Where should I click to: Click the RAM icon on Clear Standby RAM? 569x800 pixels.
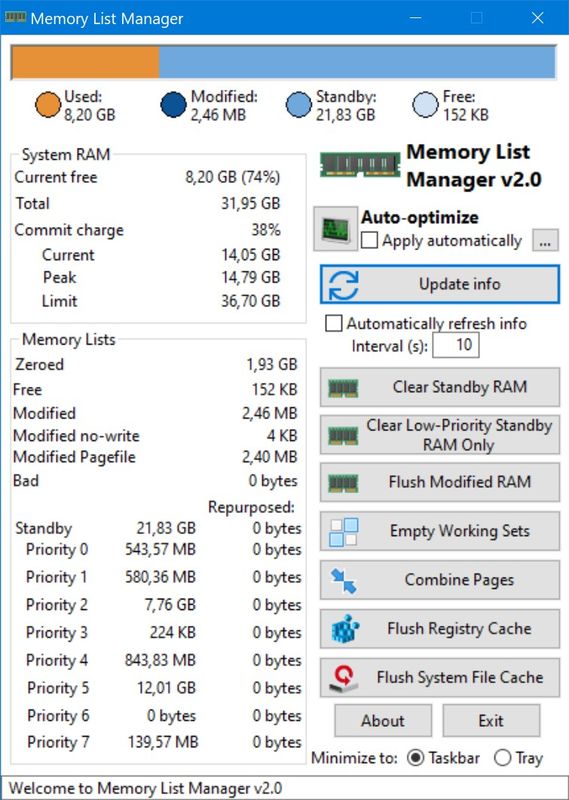point(343,388)
